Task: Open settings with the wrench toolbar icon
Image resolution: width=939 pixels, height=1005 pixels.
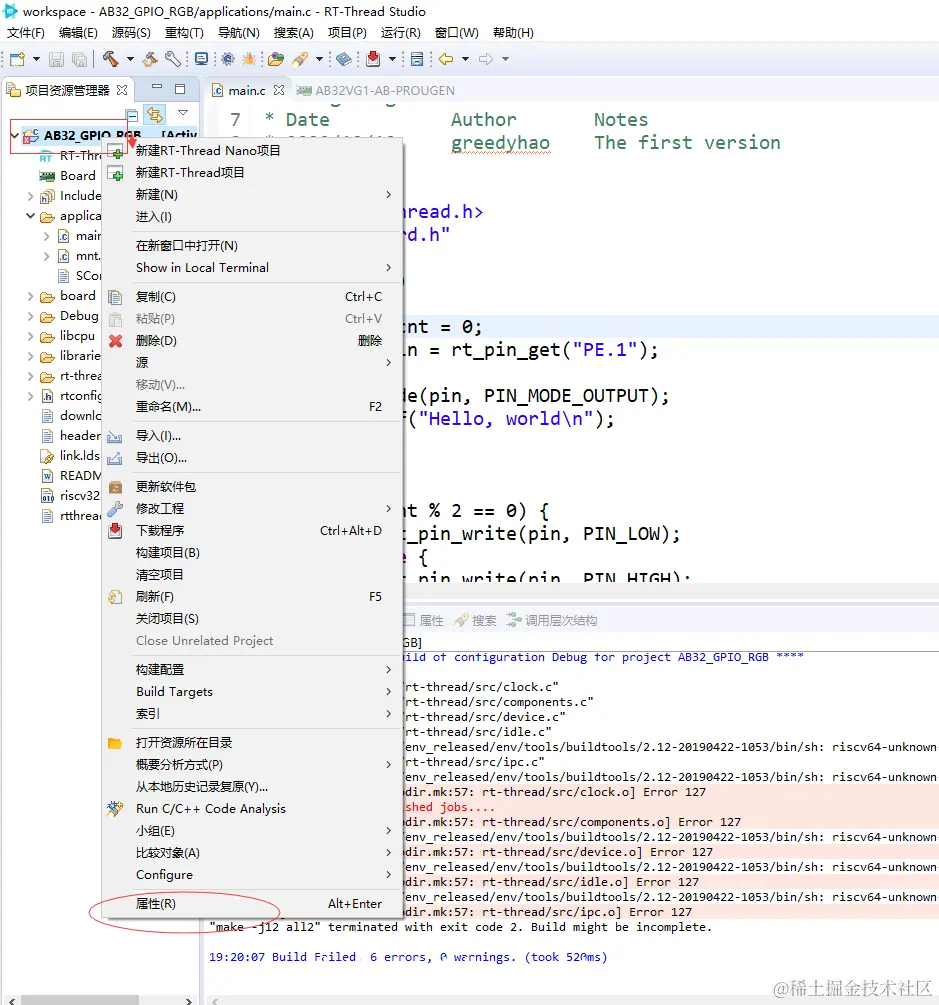Action: point(172,59)
